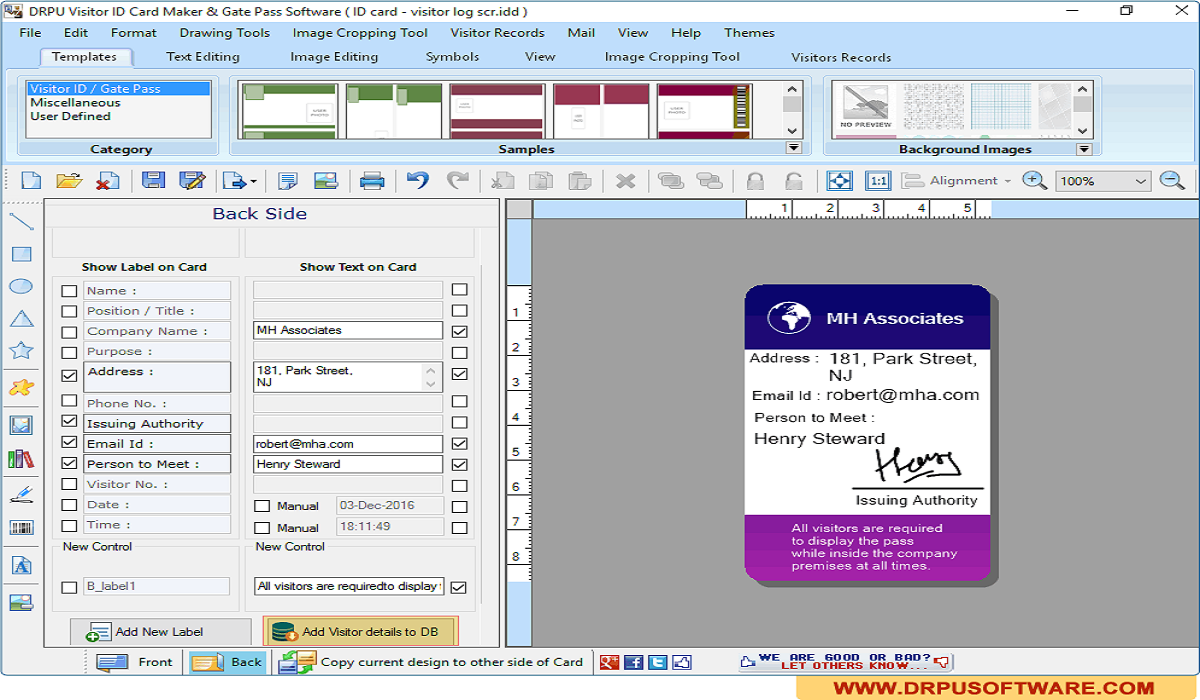This screenshot has width=1200, height=700.
Task: Choose the Ellipse shape tool
Action: 21,287
